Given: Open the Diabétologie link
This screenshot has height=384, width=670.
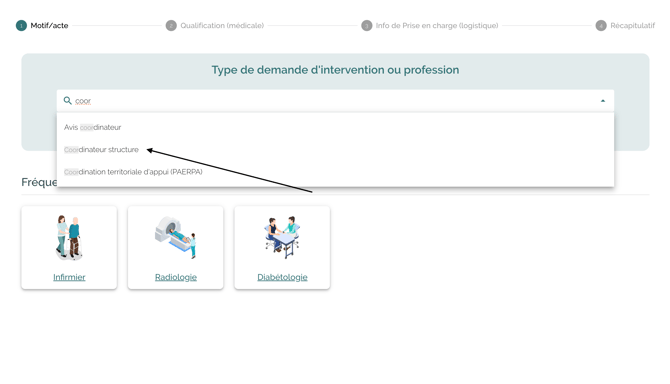Looking at the screenshot, I should click(282, 277).
